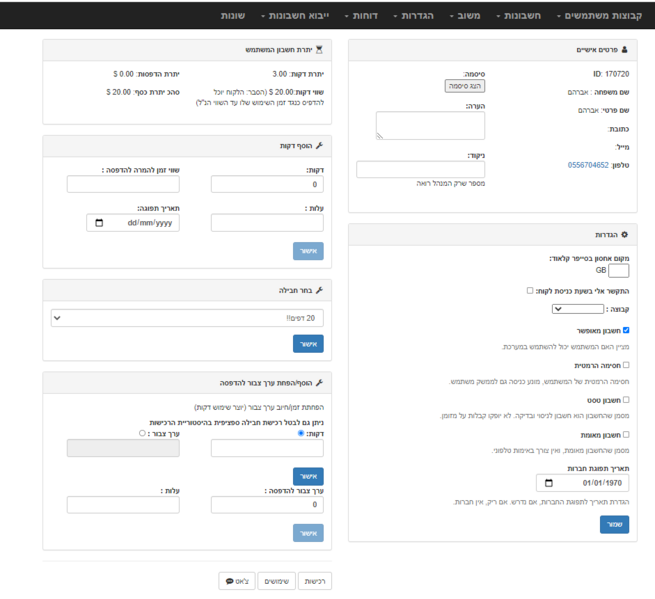Focus עלות input beside ערך צבור להדפסה

pos(123,505)
